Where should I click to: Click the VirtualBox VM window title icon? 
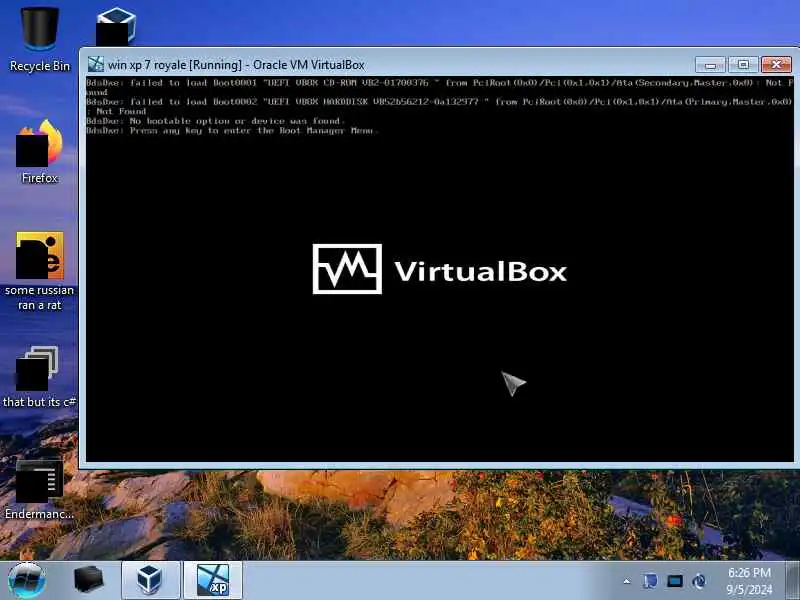point(96,65)
